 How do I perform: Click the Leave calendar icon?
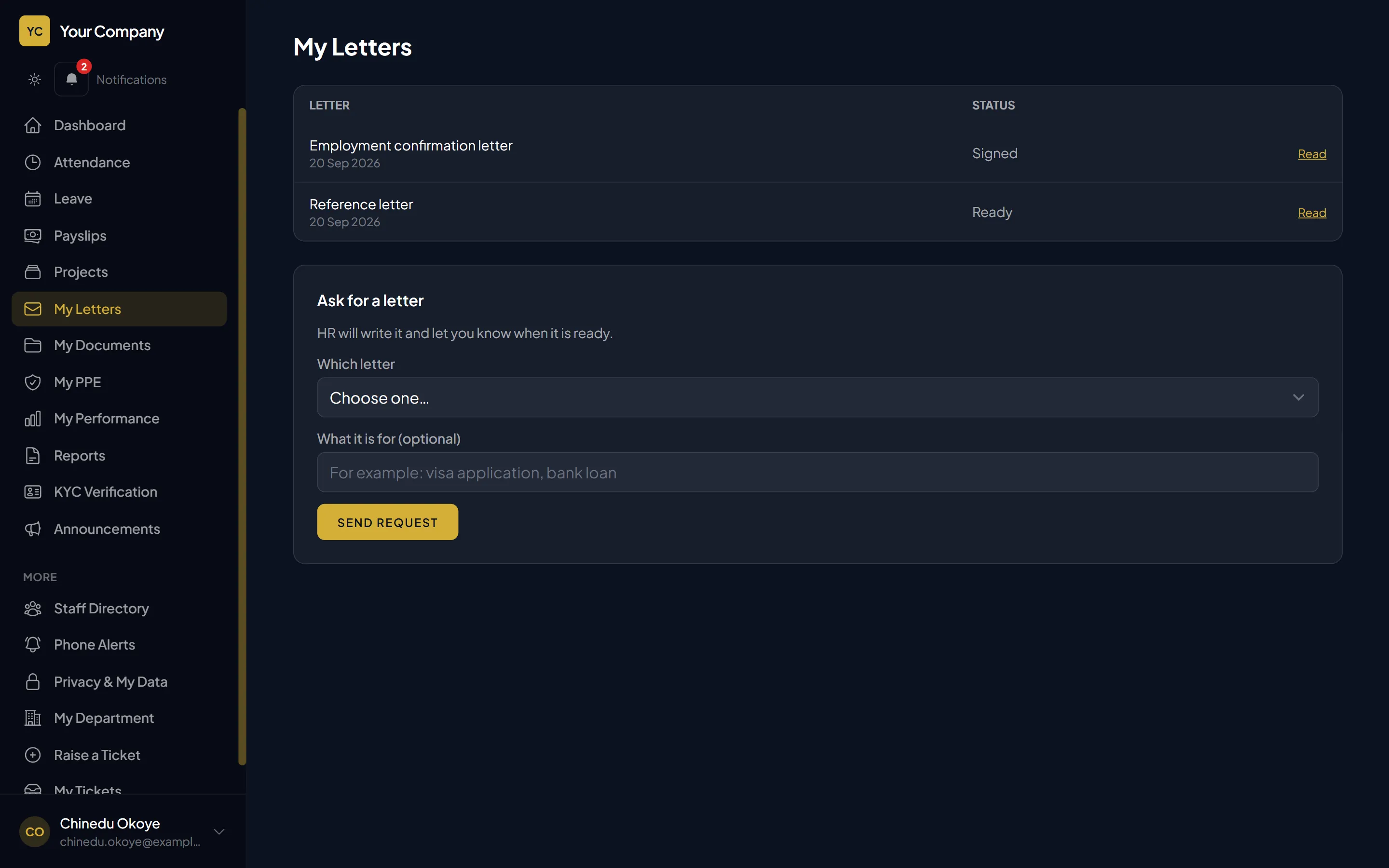pyautogui.click(x=33, y=199)
